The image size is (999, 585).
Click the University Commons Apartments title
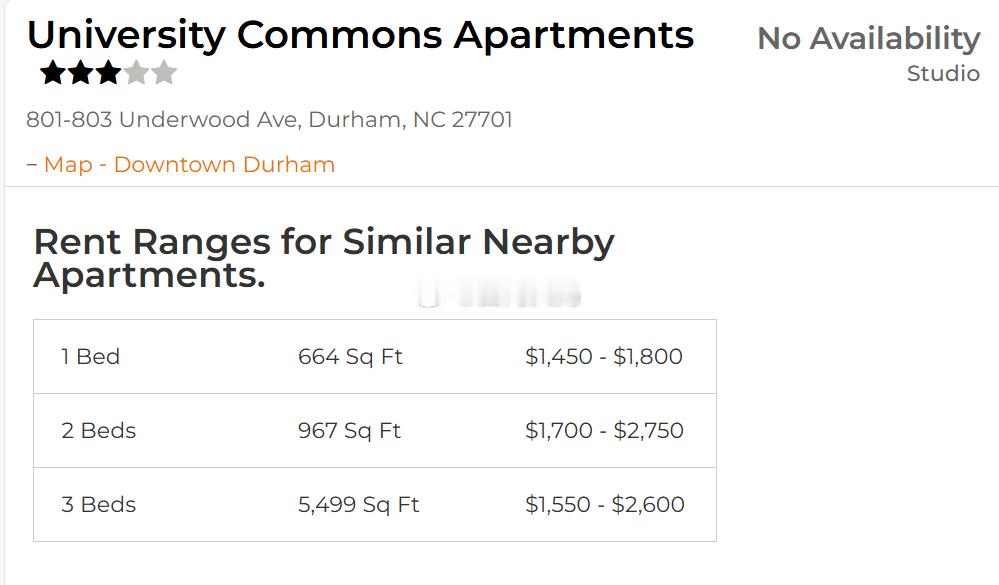point(361,35)
